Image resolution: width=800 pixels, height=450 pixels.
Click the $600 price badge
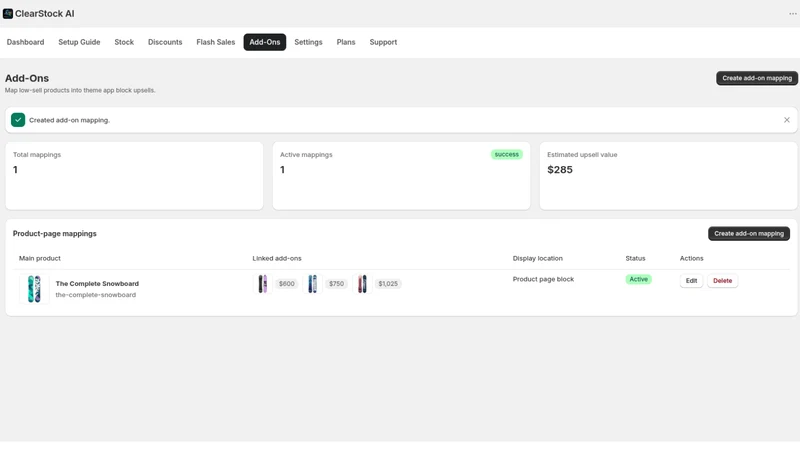(x=287, y=284)
